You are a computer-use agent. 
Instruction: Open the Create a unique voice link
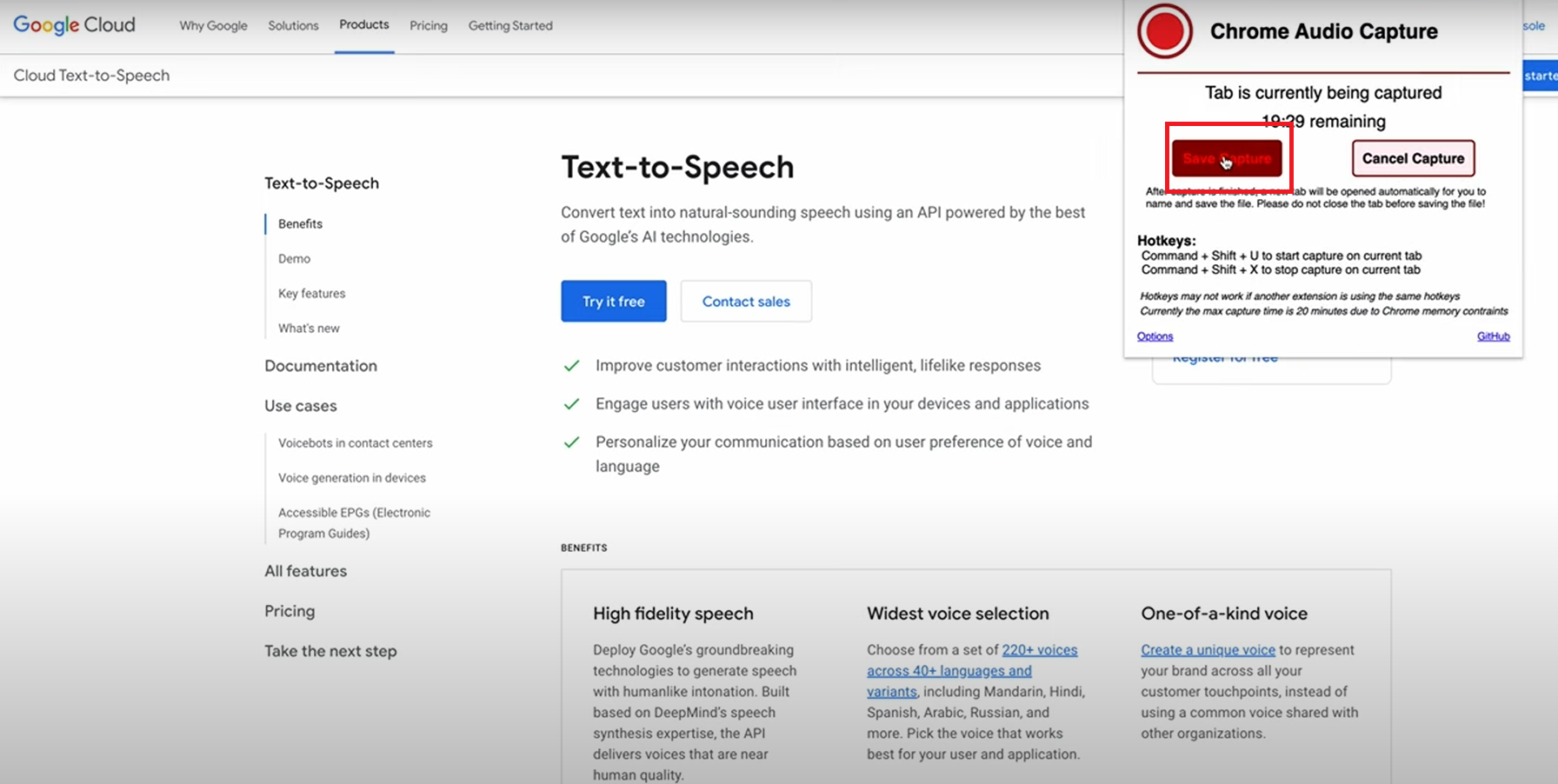[1208, 650]
